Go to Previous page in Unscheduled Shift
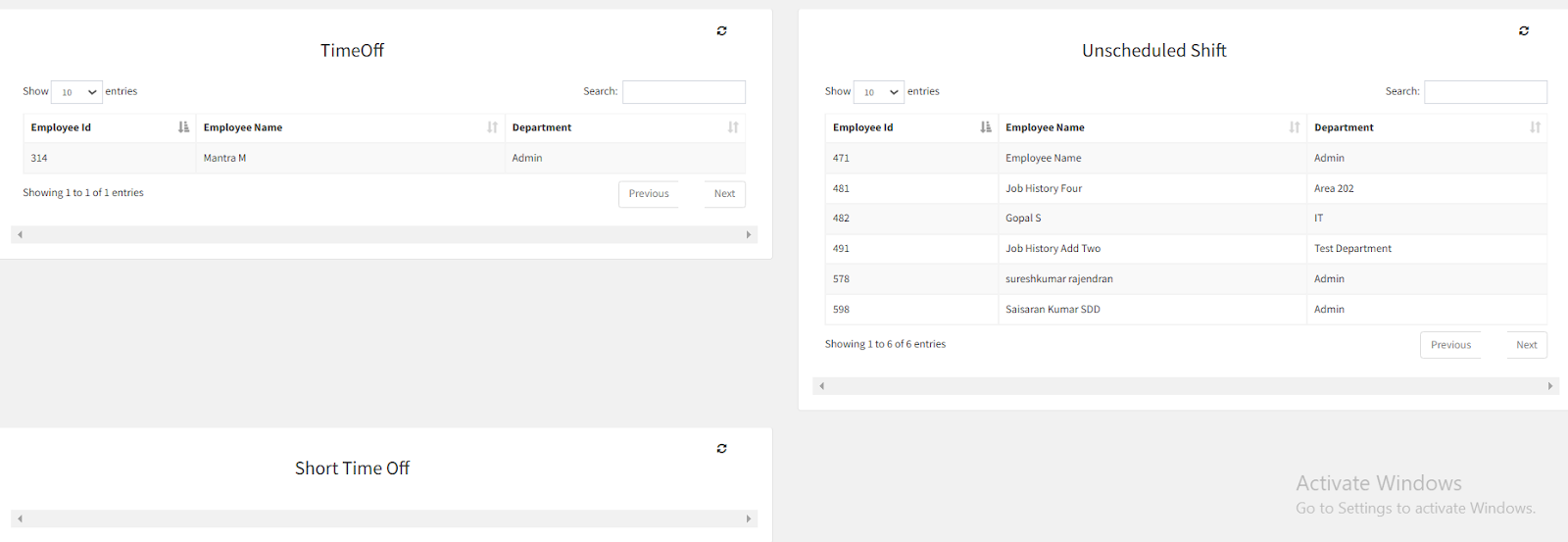Image resolution: width=1568 pixels, height=542 pixels. pyautogui.click(x=1450, y=345)
